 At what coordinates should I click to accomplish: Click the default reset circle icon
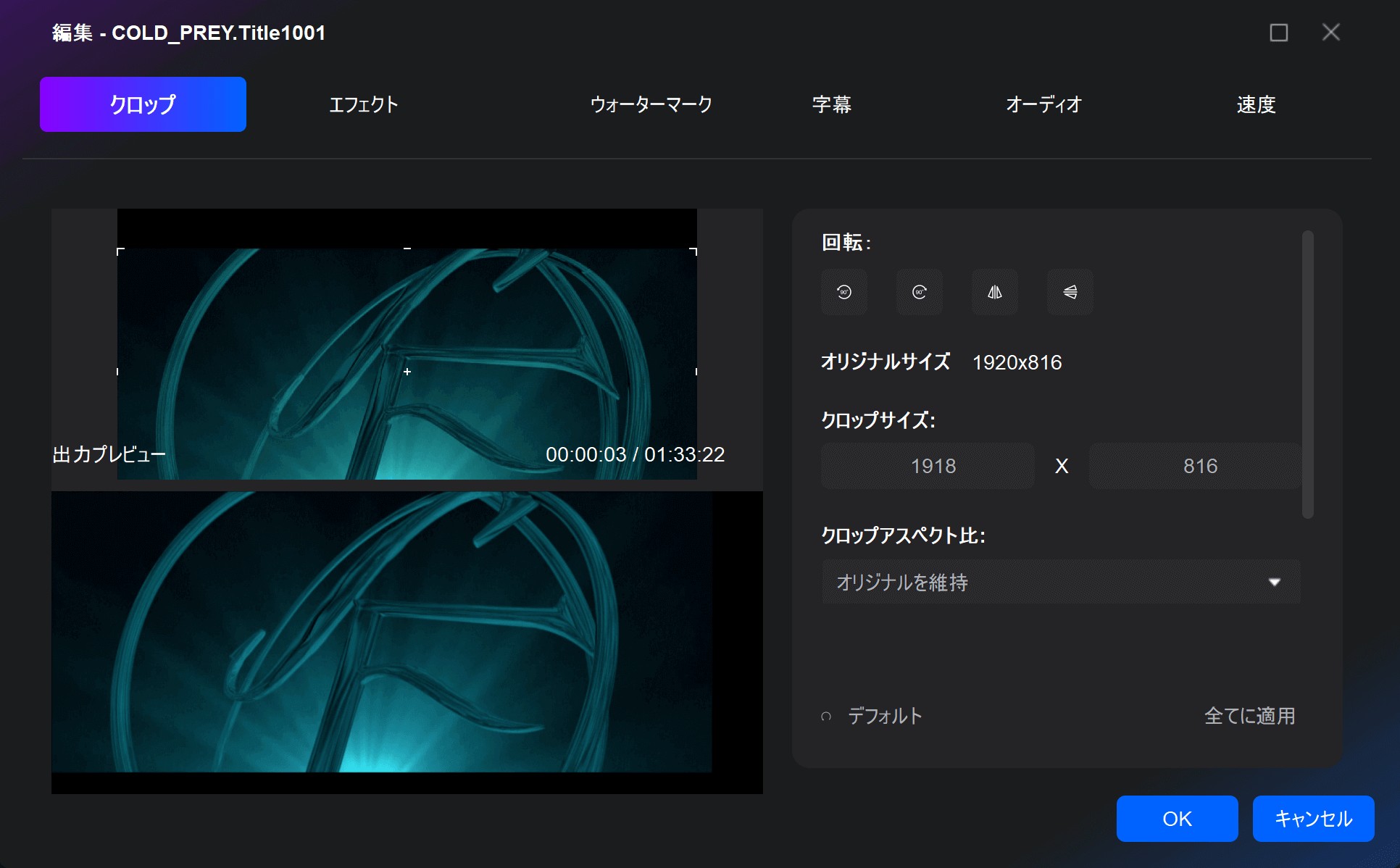click(826, 717)
